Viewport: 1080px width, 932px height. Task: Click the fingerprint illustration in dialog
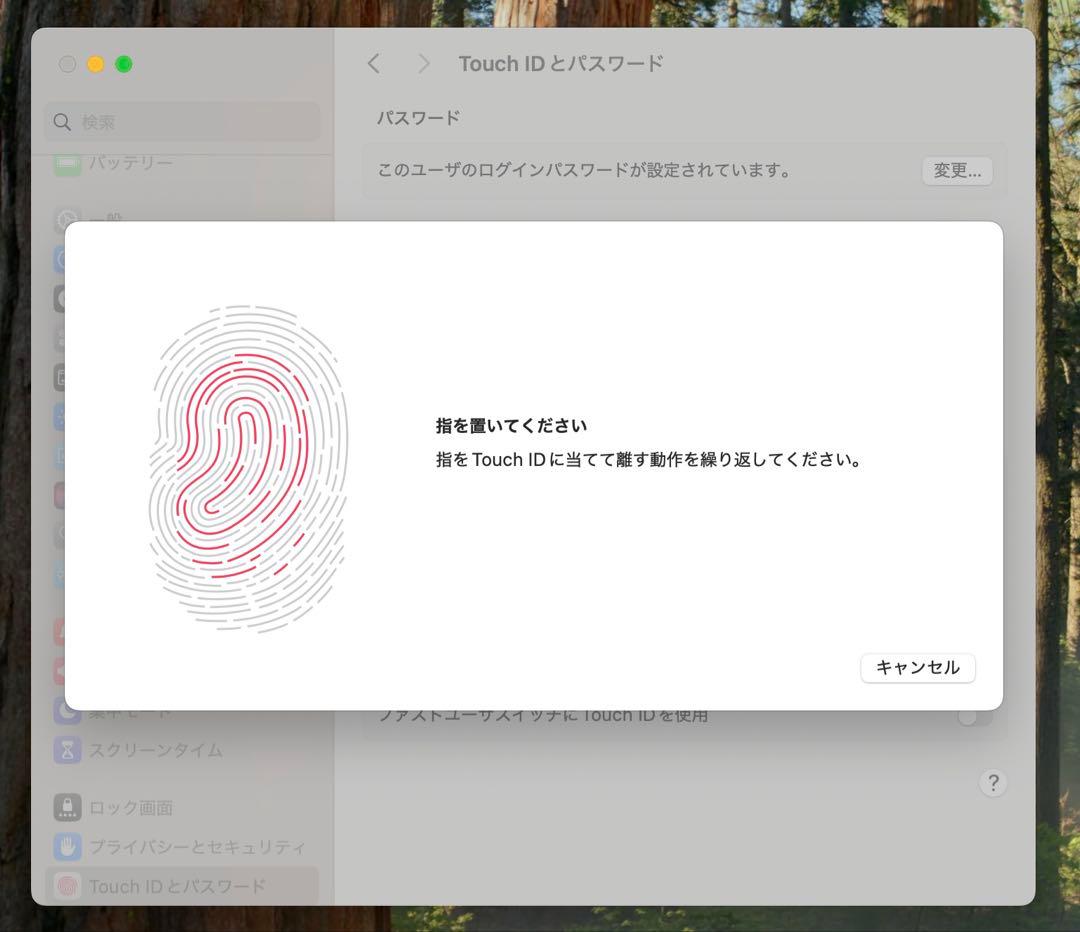(x=248, y=469)
